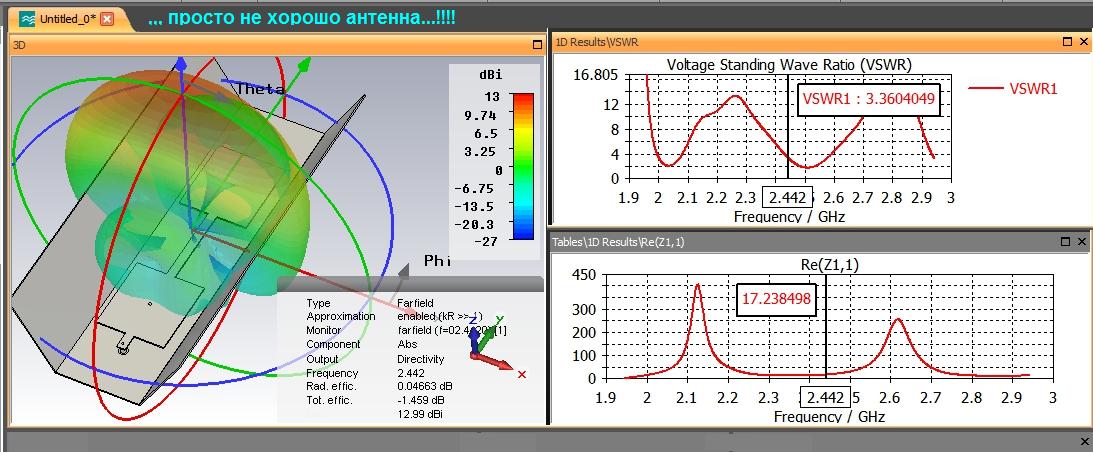Image resolution: width=1093 pixels, height=452 pixels.
Task: Close the 1D Results VSWR panel
Action: point(1083,42)
